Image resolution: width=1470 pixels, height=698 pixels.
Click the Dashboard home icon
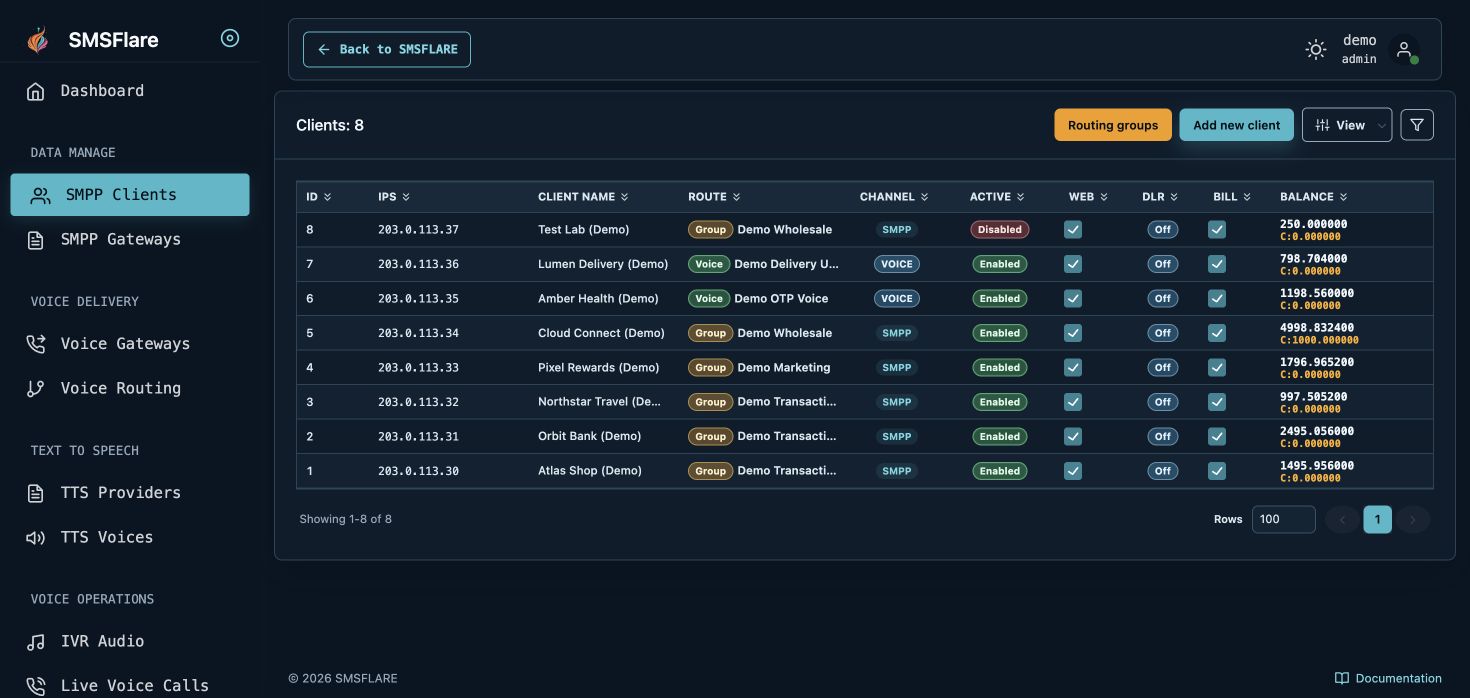click(36, 91)
